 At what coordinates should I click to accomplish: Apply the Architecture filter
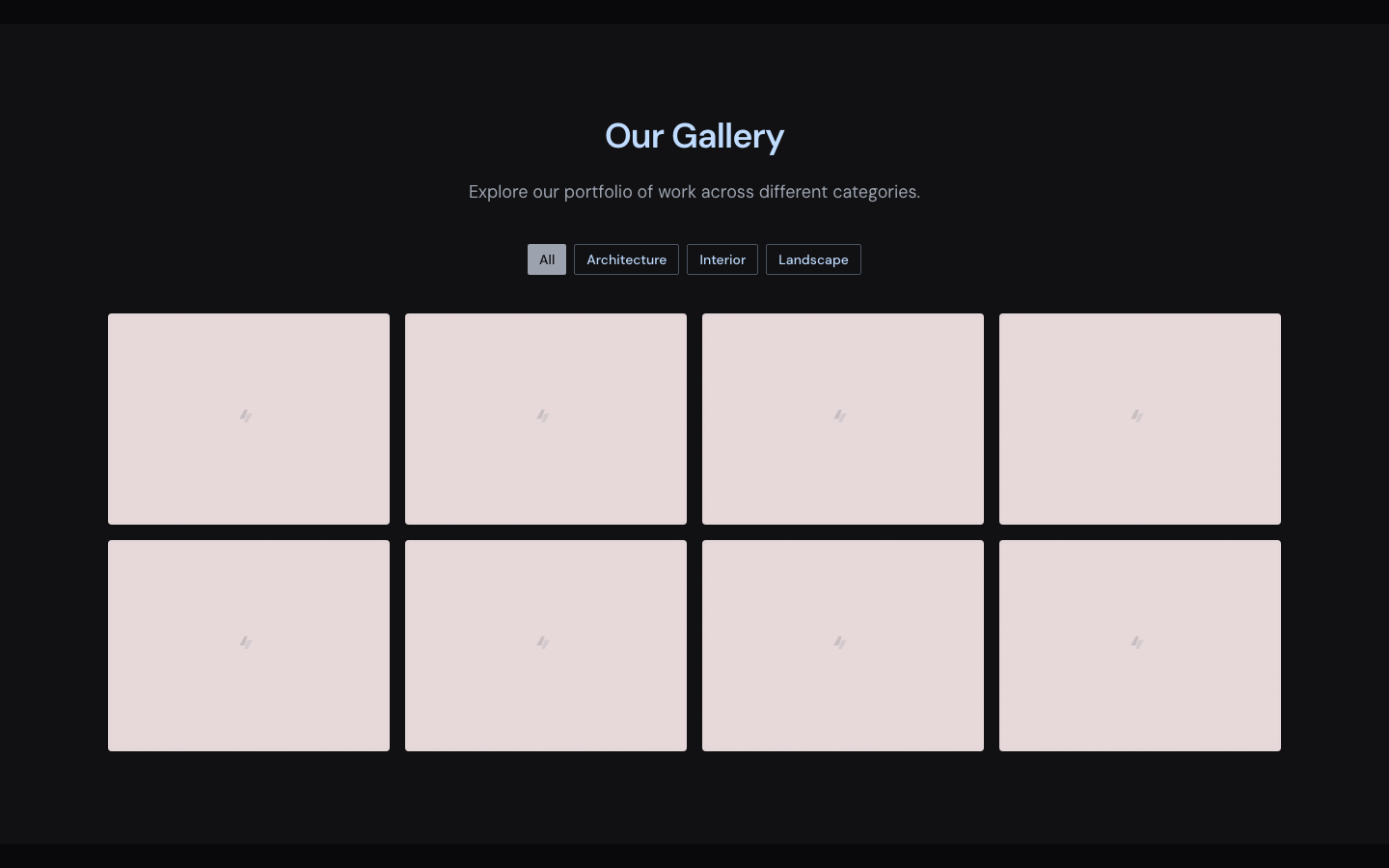pos(626,259)
